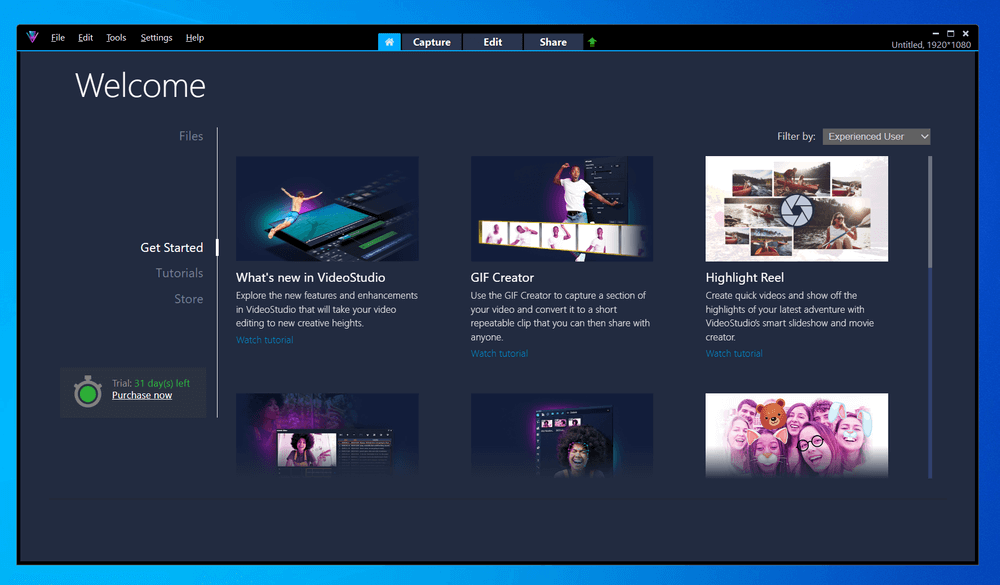Click Watch tutorial under Highlight Reel

734,353
